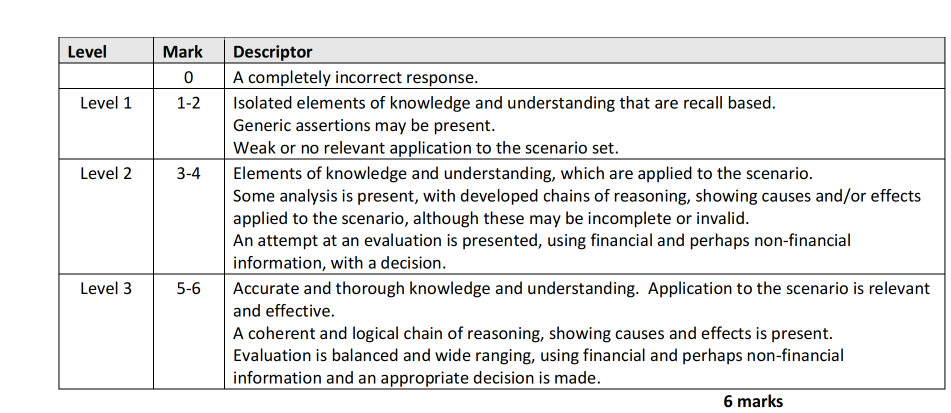Select the Level 2 cell
The image size is (951, 413).
point(106,174)
